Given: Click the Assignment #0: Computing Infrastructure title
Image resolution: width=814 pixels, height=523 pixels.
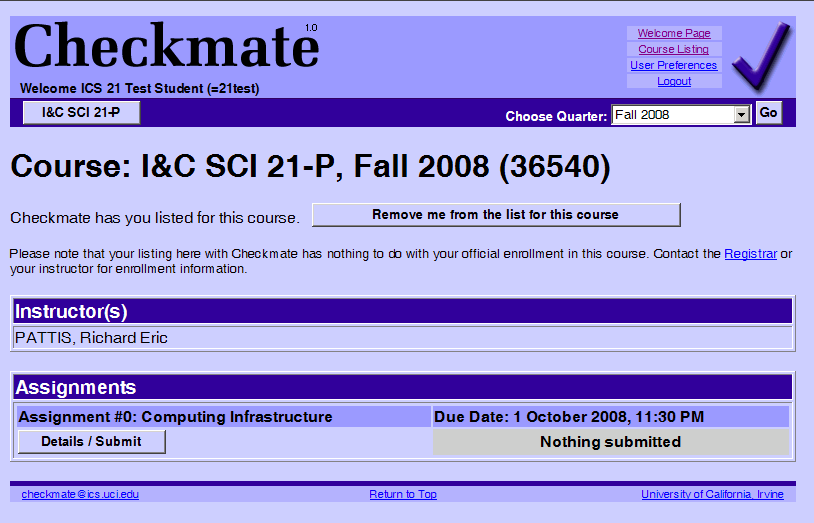Looking at the screenshot, I should pos(176,416).
